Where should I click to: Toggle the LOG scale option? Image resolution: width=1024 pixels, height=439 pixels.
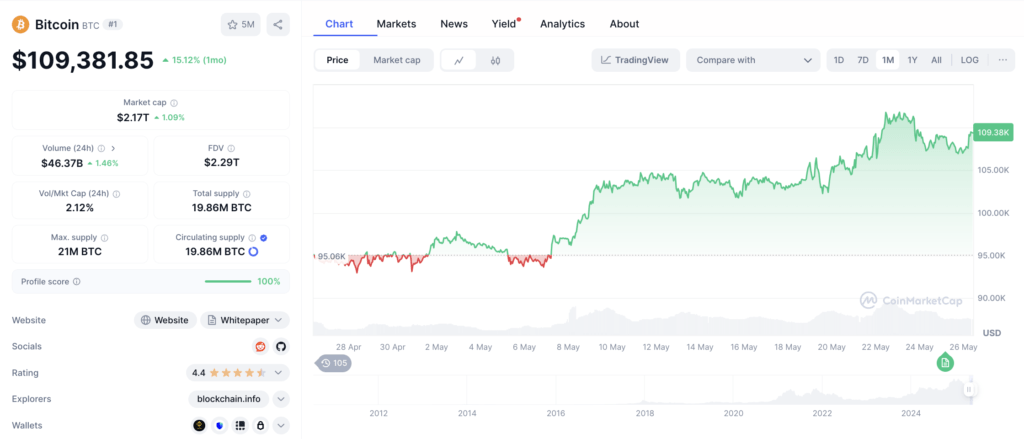pyautogui.click(x=970, y=60)
